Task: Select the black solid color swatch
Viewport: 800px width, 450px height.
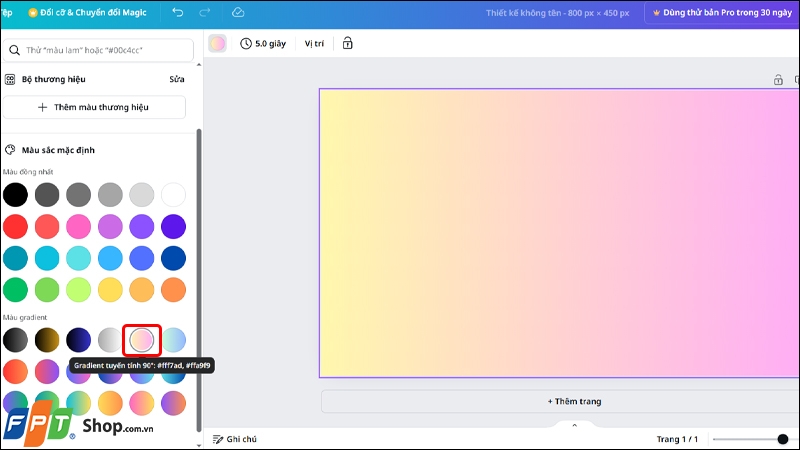Action: pyautogui.click(x=15, y=195)
